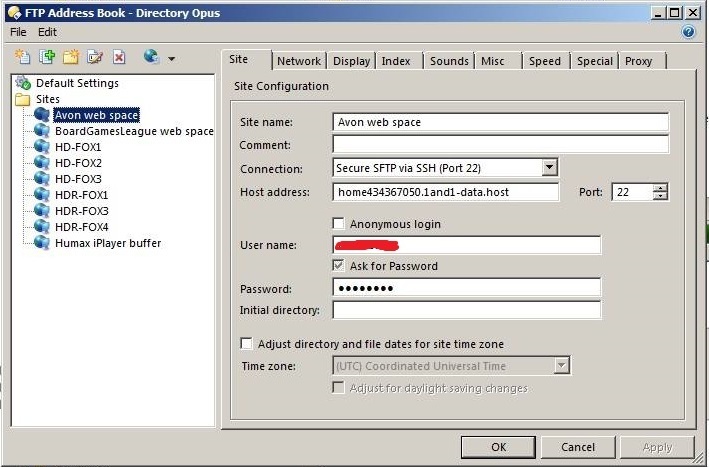Click the New site entry toolbar icon
This screenshot has width=709, height=467.
coord(22,57)
